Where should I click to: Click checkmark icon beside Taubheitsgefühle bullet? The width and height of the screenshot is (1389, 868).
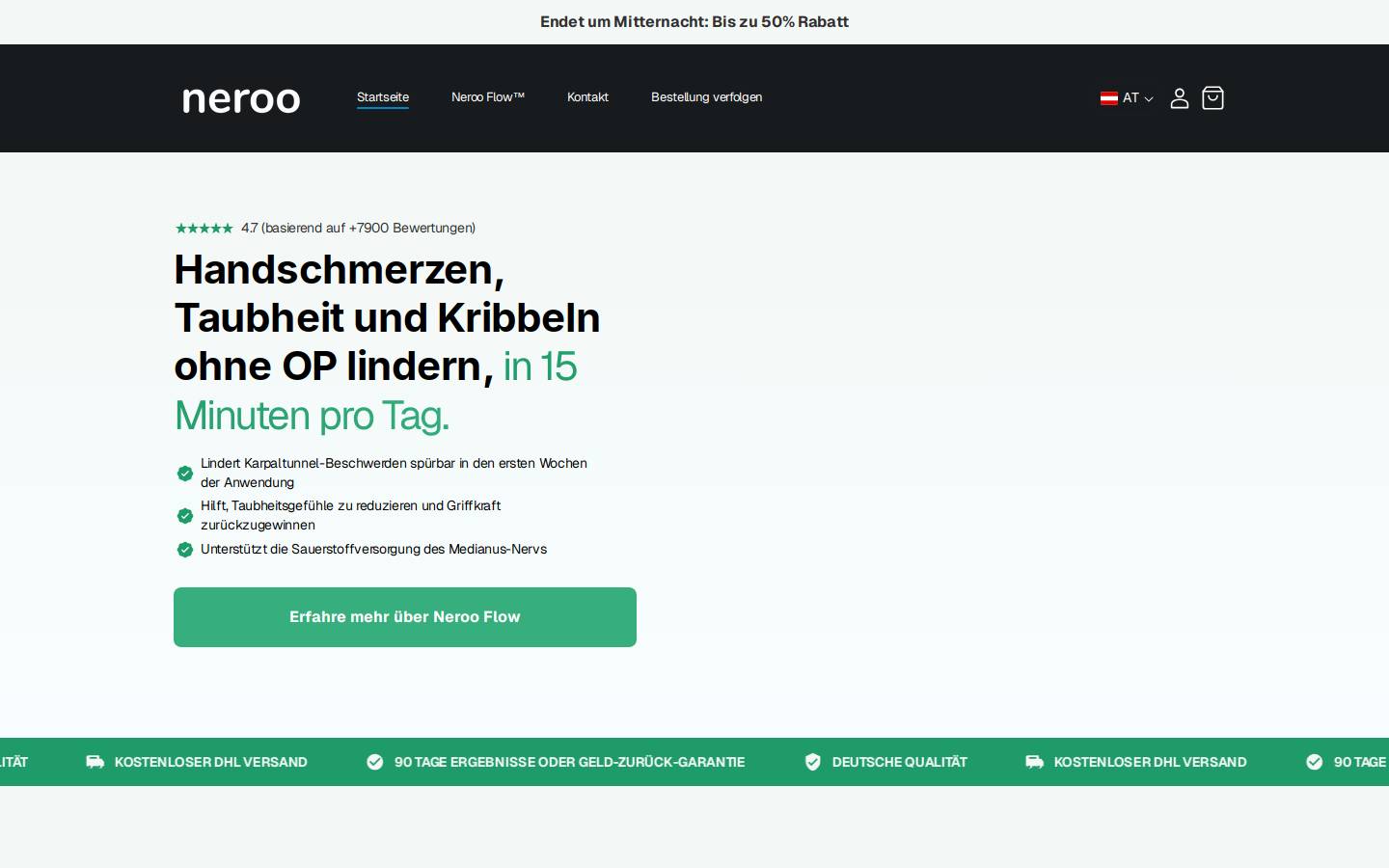185,516
